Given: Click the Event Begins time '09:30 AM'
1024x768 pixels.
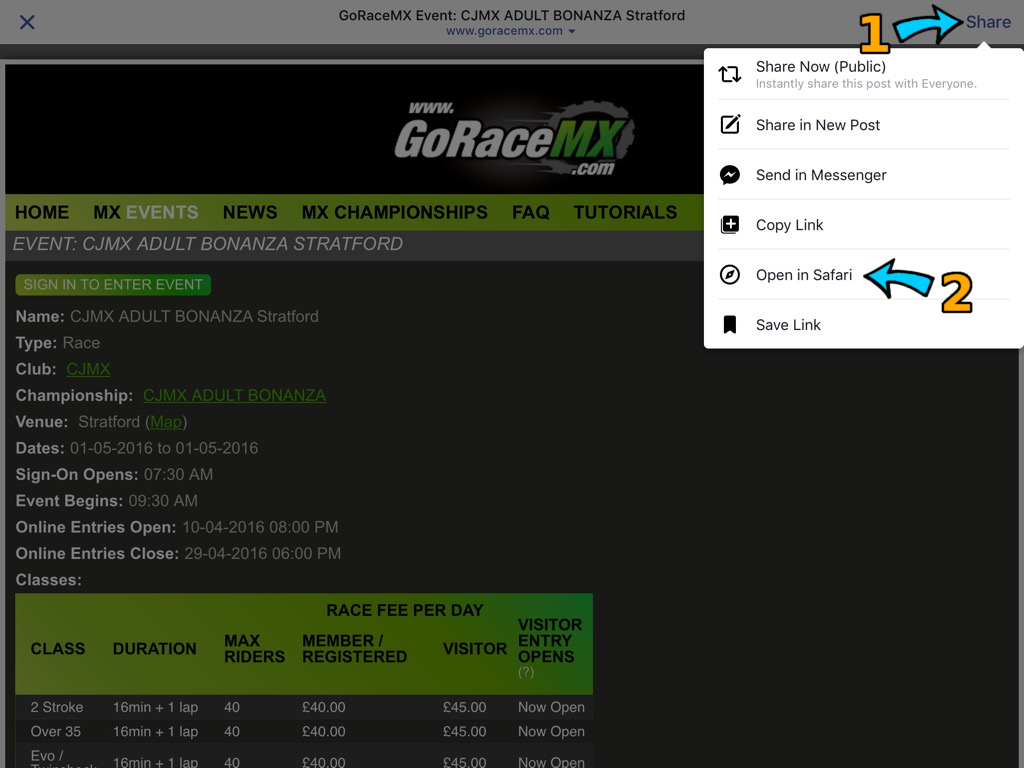Looking at the screenshot, I should [x=163, y=501].
